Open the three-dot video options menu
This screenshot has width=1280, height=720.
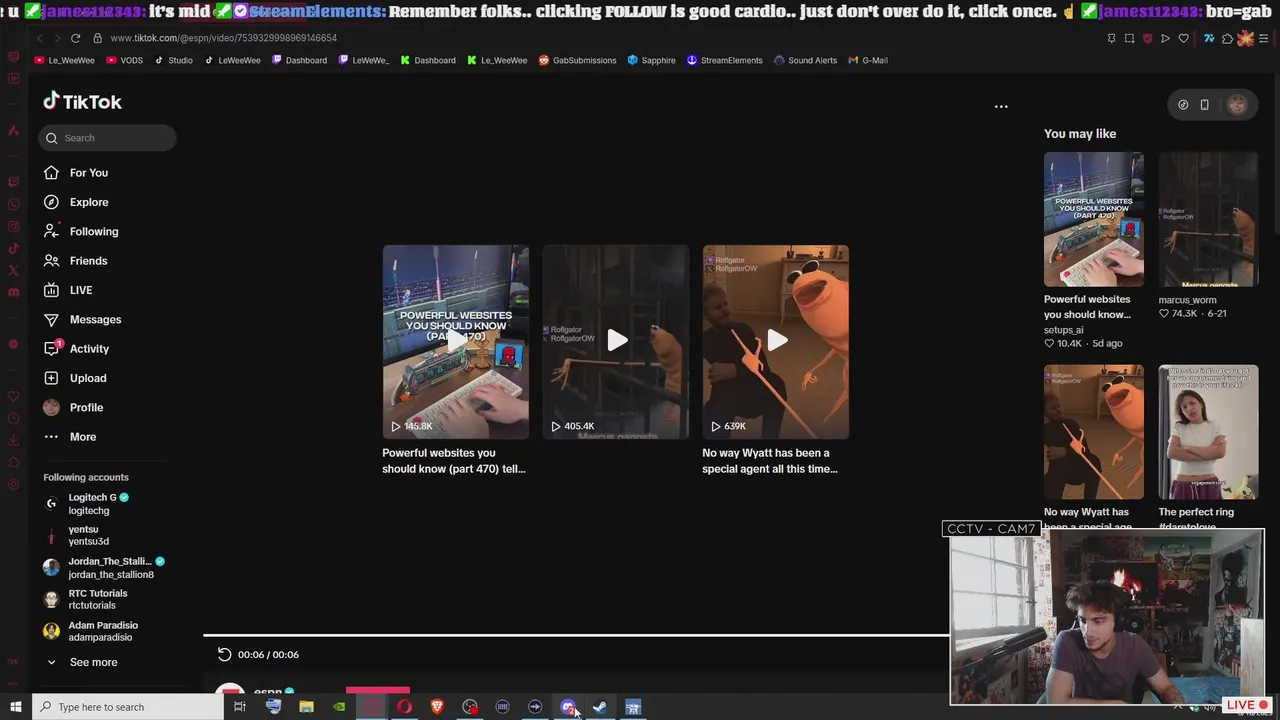pos(1001,106)
